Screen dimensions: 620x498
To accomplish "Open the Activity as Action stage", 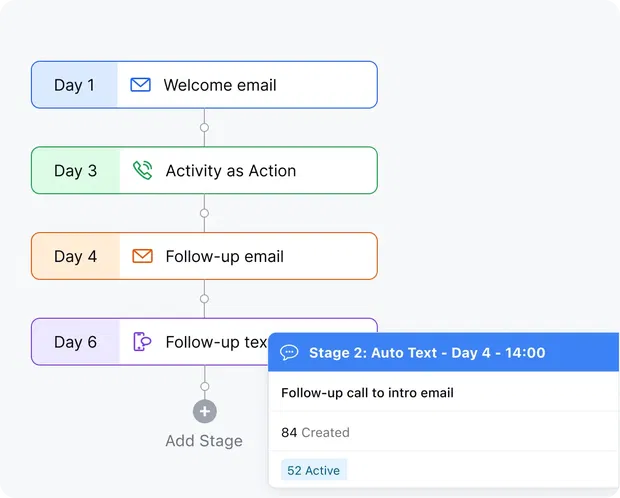I will [x=230, y=171].
